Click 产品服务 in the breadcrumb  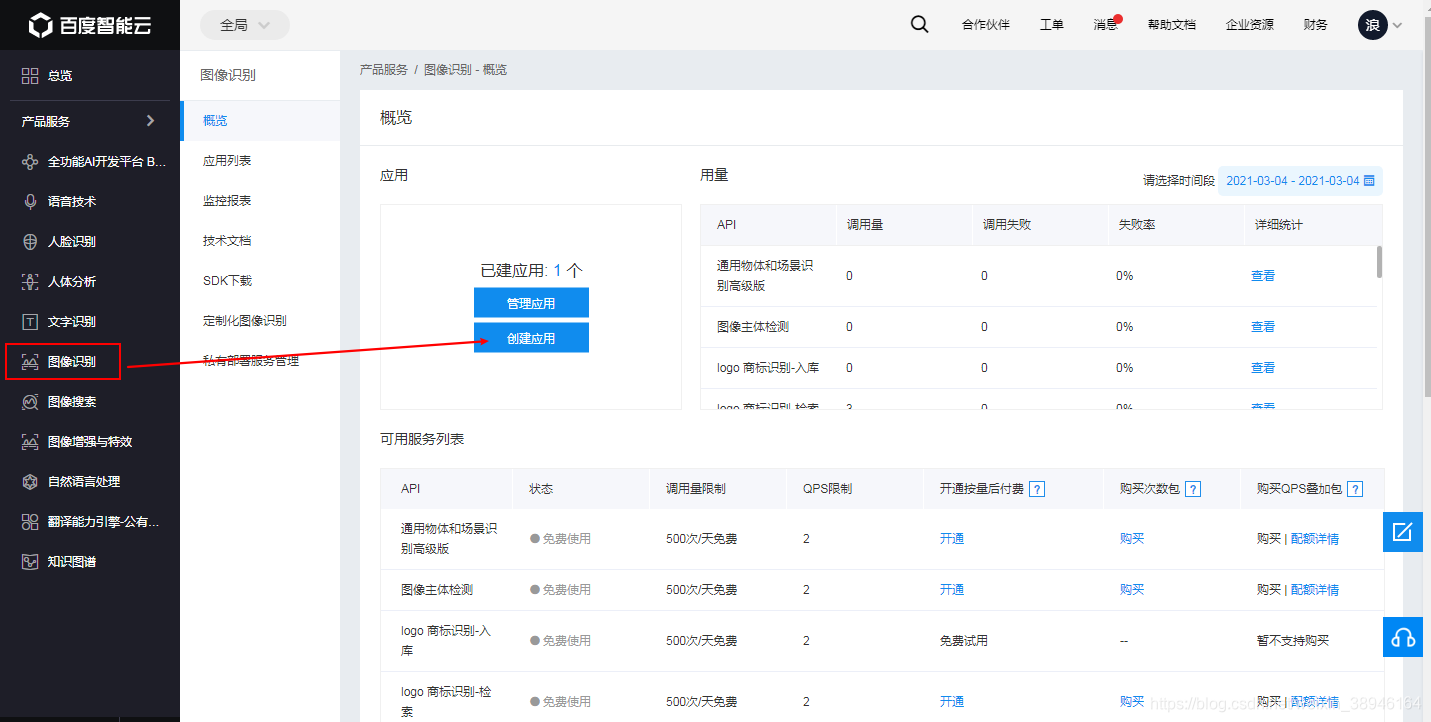(384, 70)
